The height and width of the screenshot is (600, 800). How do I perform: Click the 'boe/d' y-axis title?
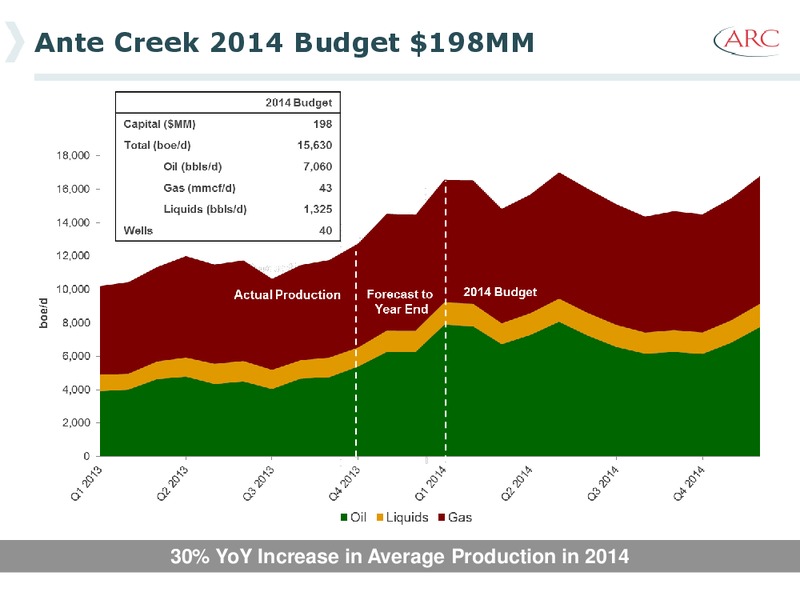coord(43,313)
